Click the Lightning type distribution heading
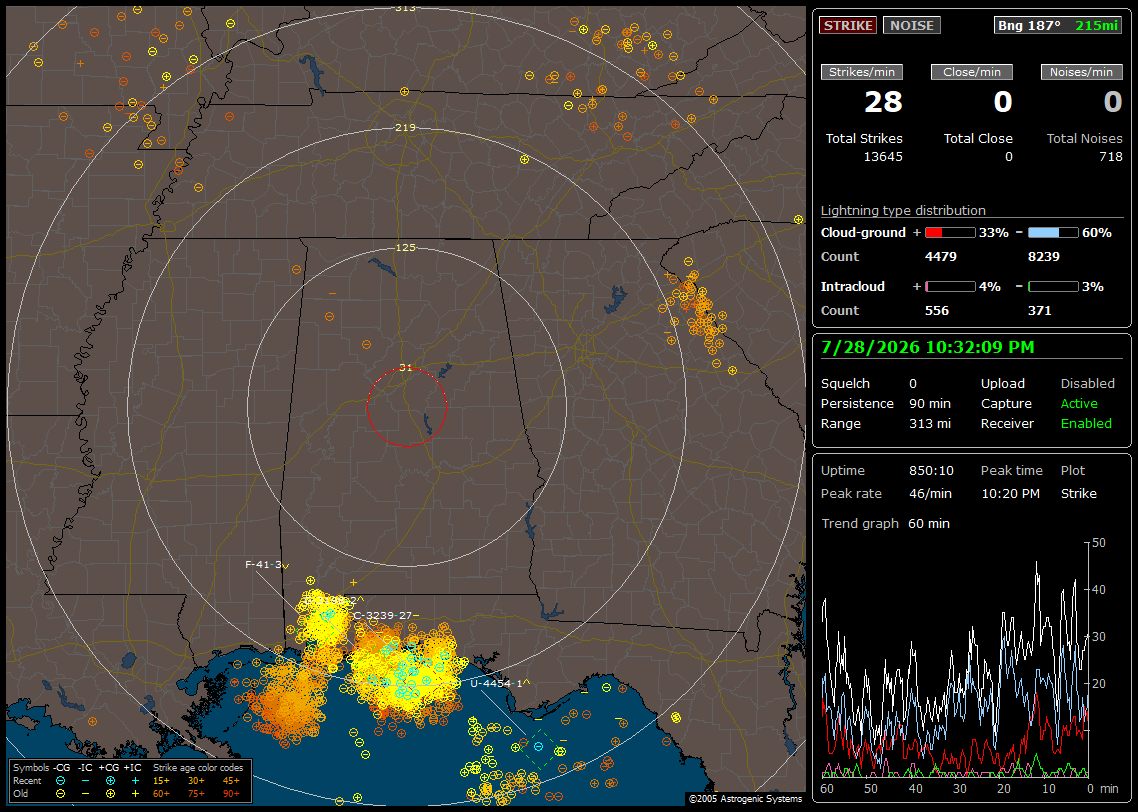 point(903,210)
